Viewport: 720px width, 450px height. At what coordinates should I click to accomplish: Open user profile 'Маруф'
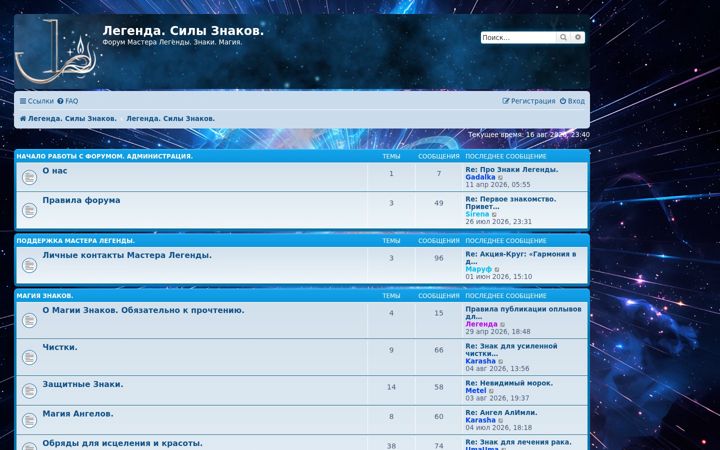pos(478,269)
